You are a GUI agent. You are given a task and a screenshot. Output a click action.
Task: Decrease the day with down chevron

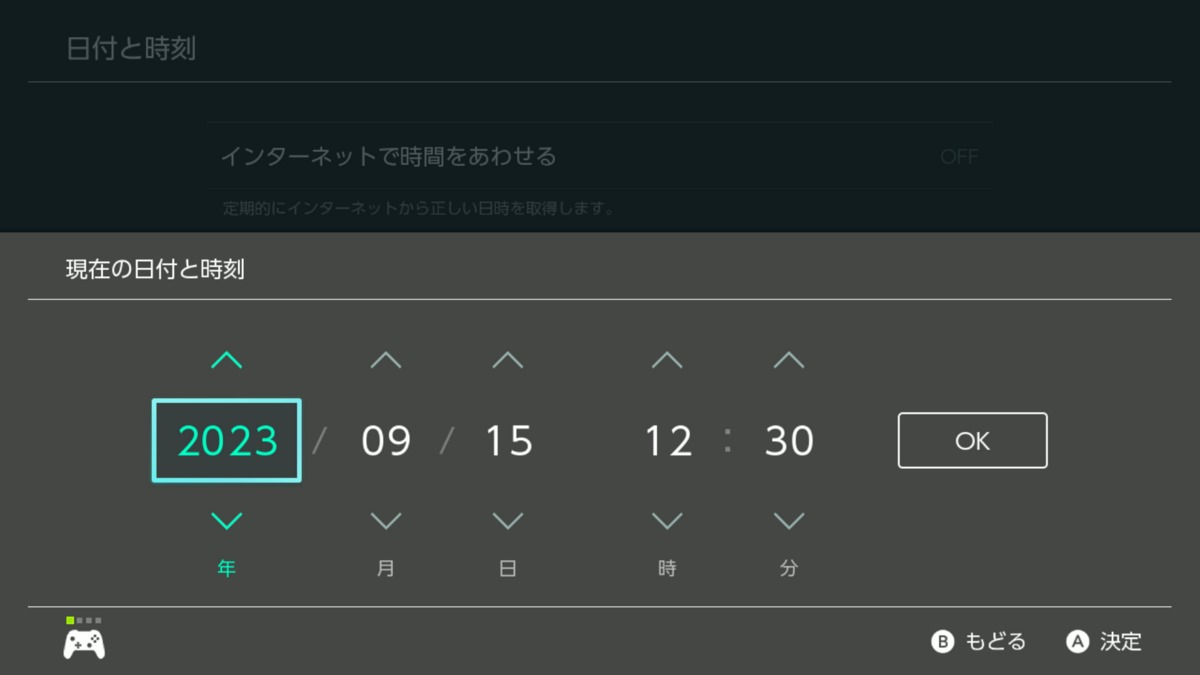[x=508, y=520]
